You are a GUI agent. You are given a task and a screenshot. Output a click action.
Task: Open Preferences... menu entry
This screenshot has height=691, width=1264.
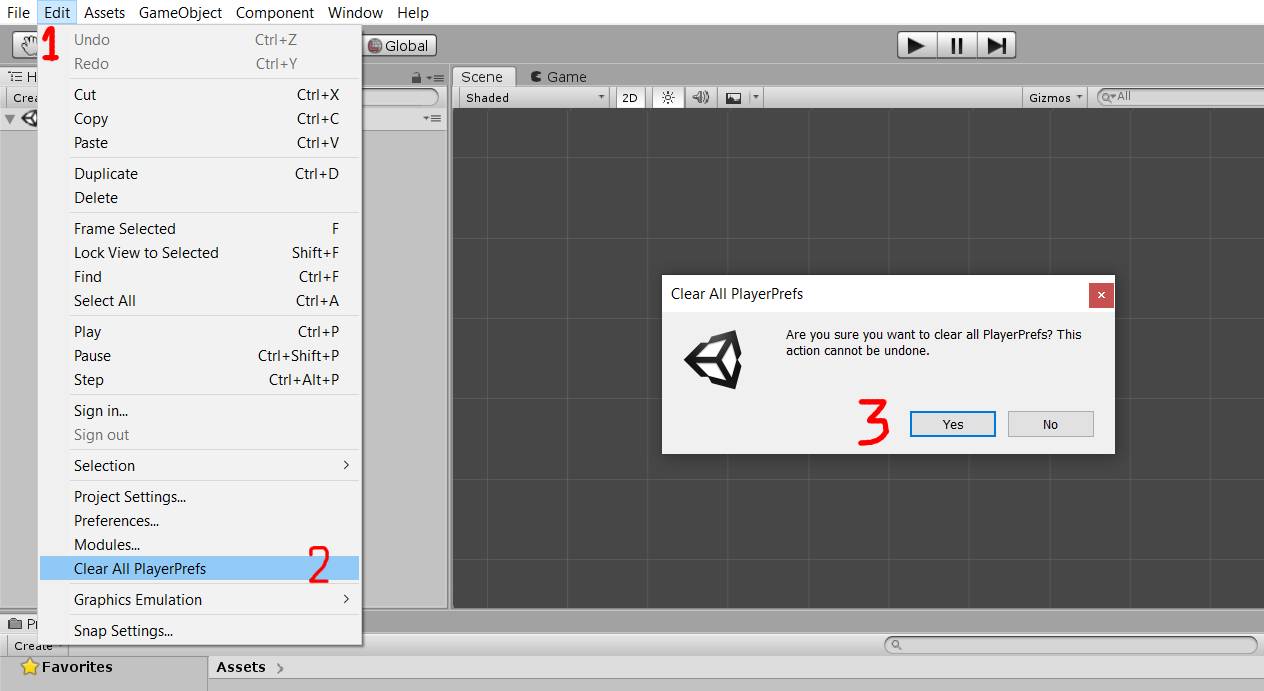click(x=199, y=520)
